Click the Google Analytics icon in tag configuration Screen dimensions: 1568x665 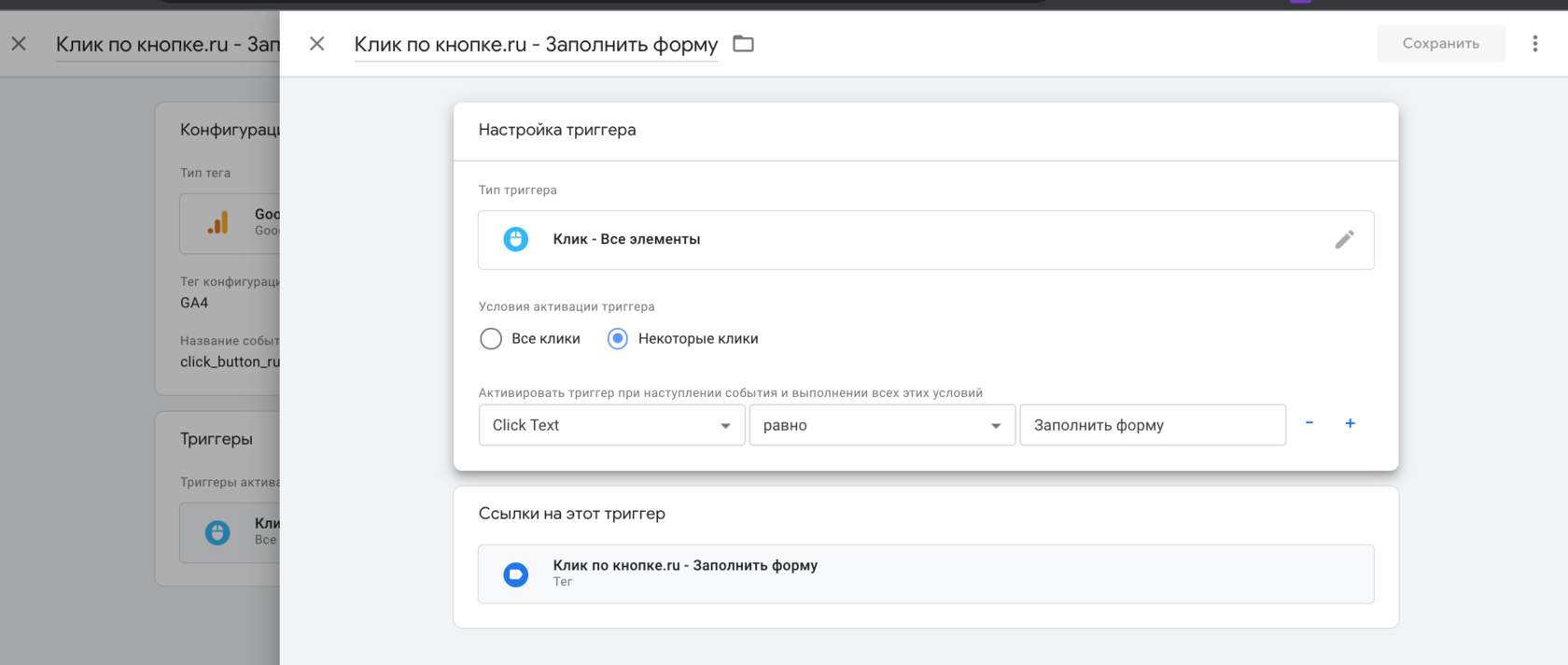[x=217, y=223]
